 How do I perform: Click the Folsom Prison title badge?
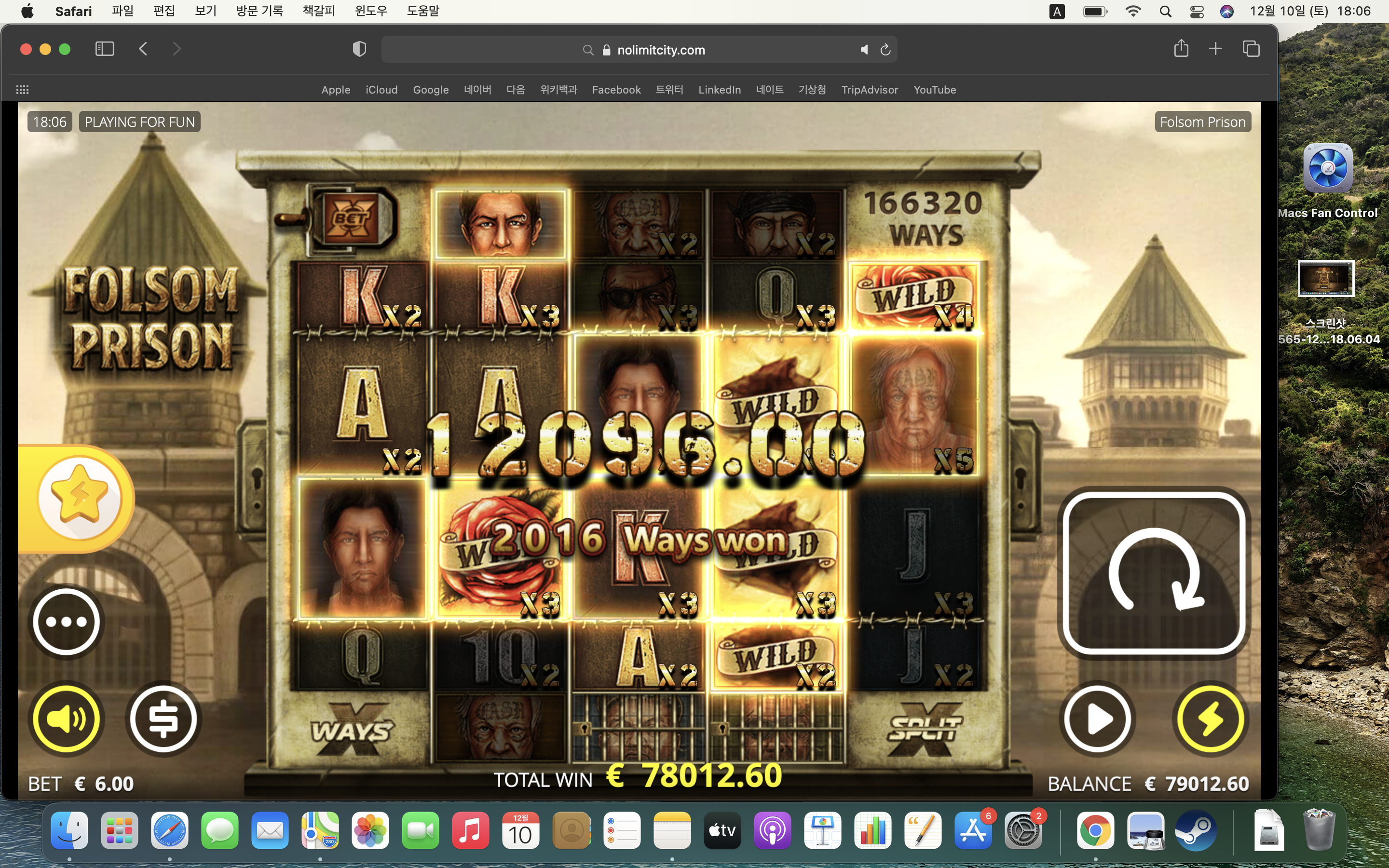pyautogui.click(x=1202, y=122)
